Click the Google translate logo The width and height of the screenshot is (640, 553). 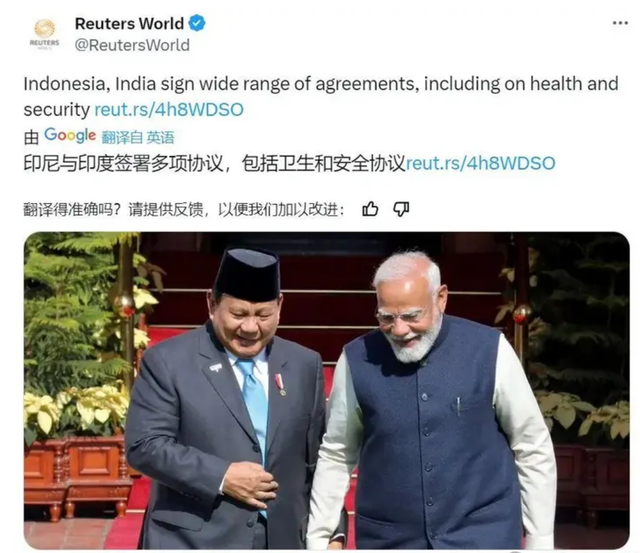coord(70,135)
